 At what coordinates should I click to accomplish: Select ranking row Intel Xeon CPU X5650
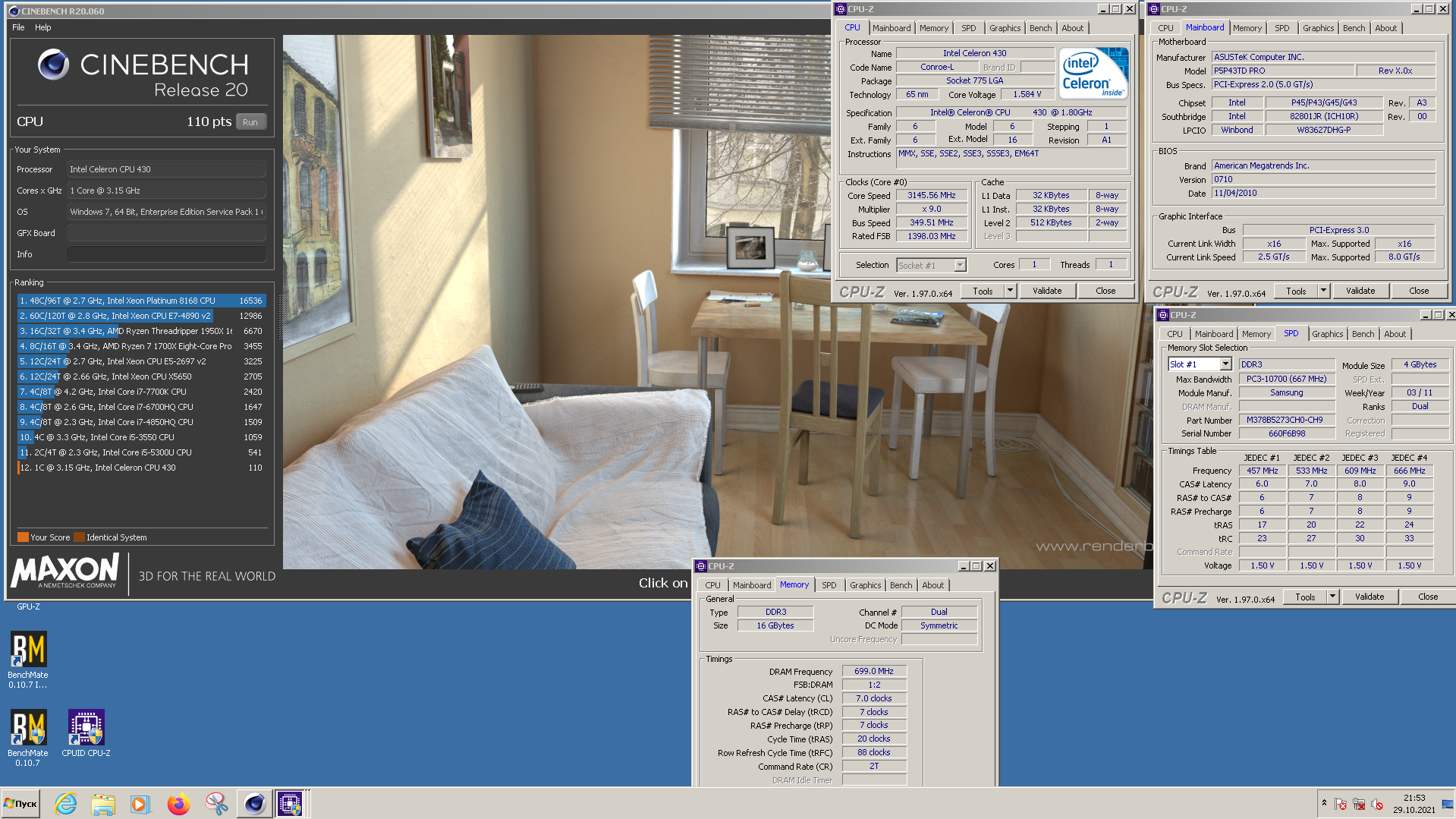tap(141, 376)
